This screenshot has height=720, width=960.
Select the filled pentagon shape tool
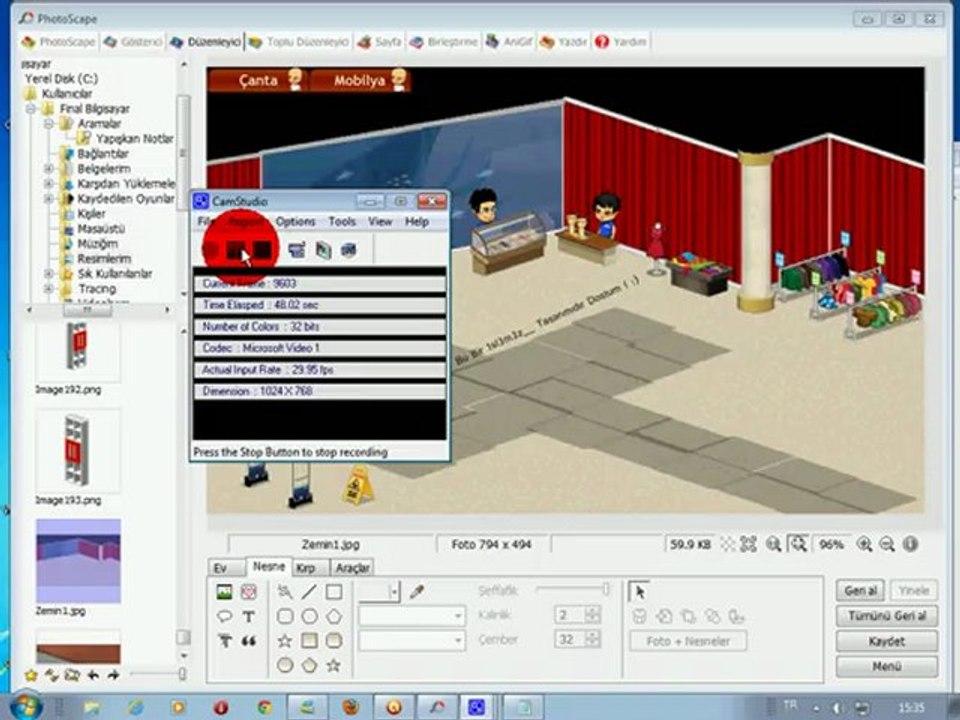309,665
